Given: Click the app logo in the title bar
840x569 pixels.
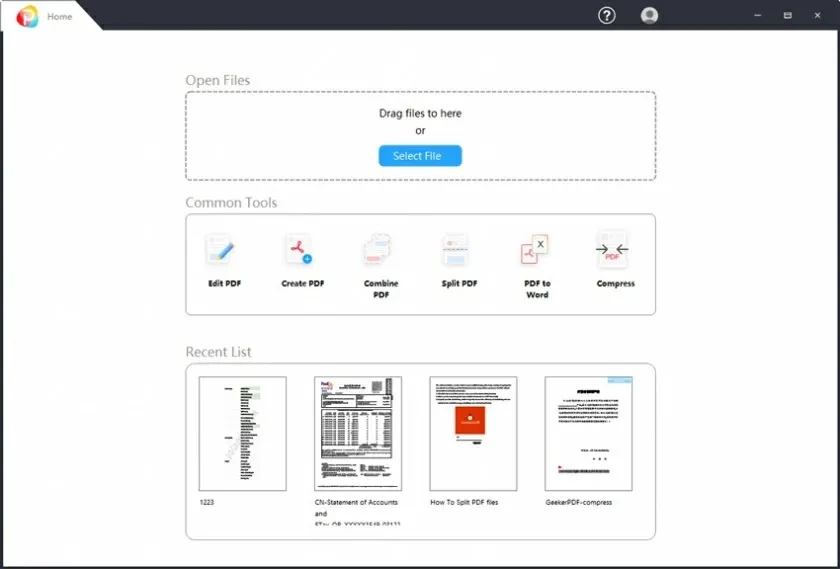Looking at the screenshot, I should (27, 17).
